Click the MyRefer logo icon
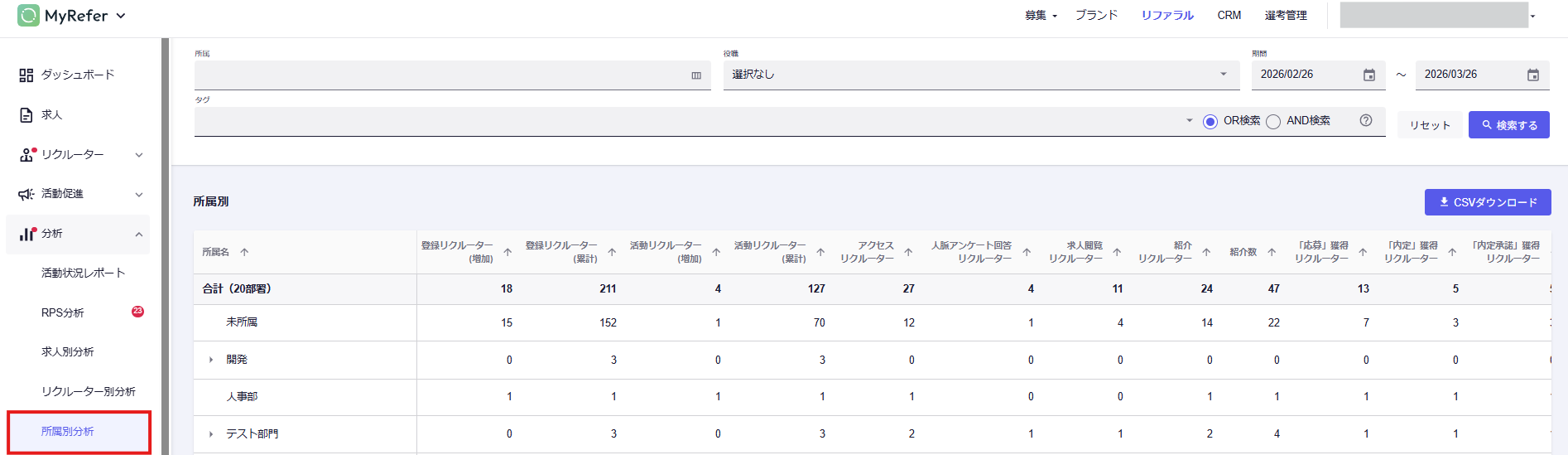 (28, 16)
